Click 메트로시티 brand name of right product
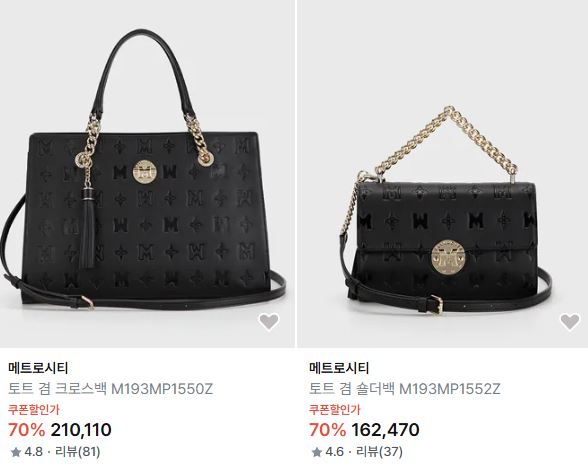This screenshot has height=473, width=588. pyautogui.click(x=339, y=368)
